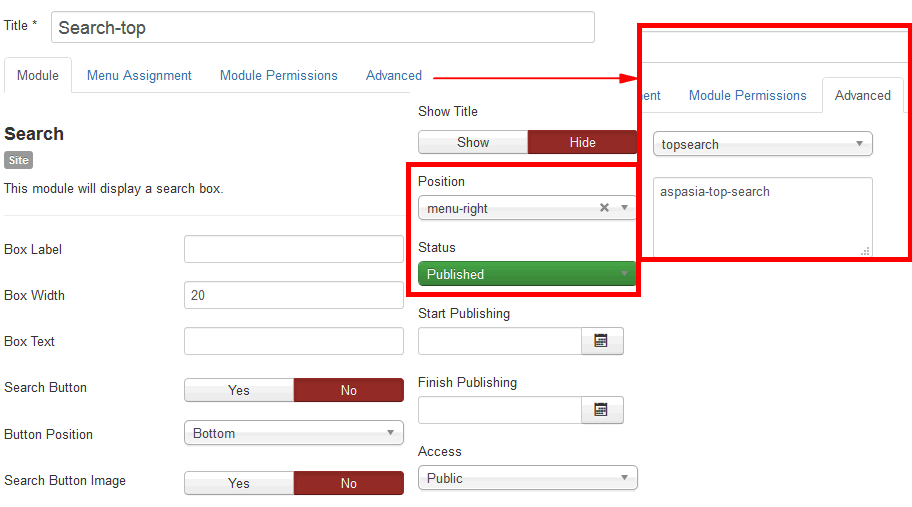Viewport: 912px width, 507px height.
Task: Set Show Title to Hide
Action: (x=582, y=142)
